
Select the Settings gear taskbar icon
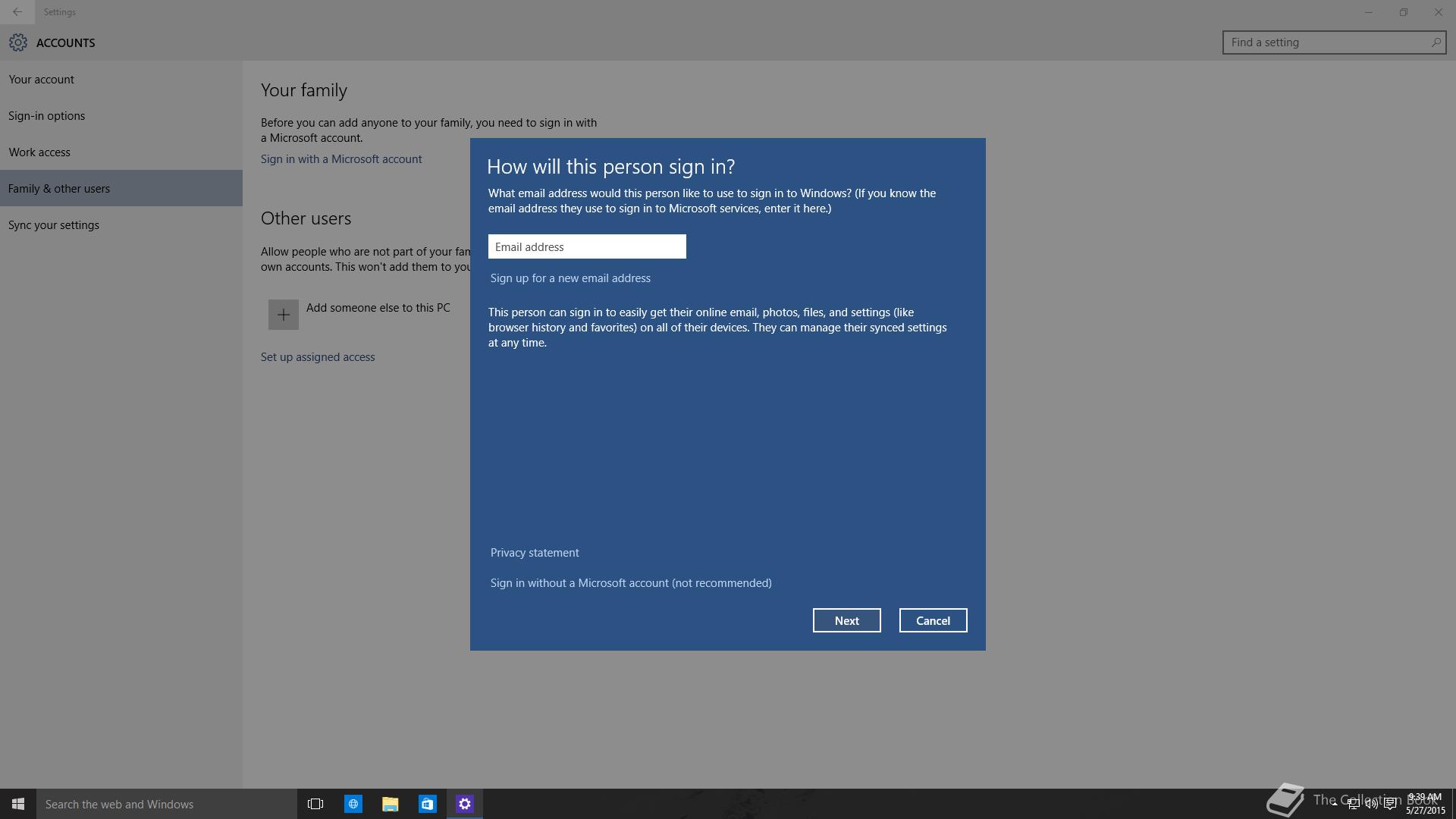tap(465, 804)
